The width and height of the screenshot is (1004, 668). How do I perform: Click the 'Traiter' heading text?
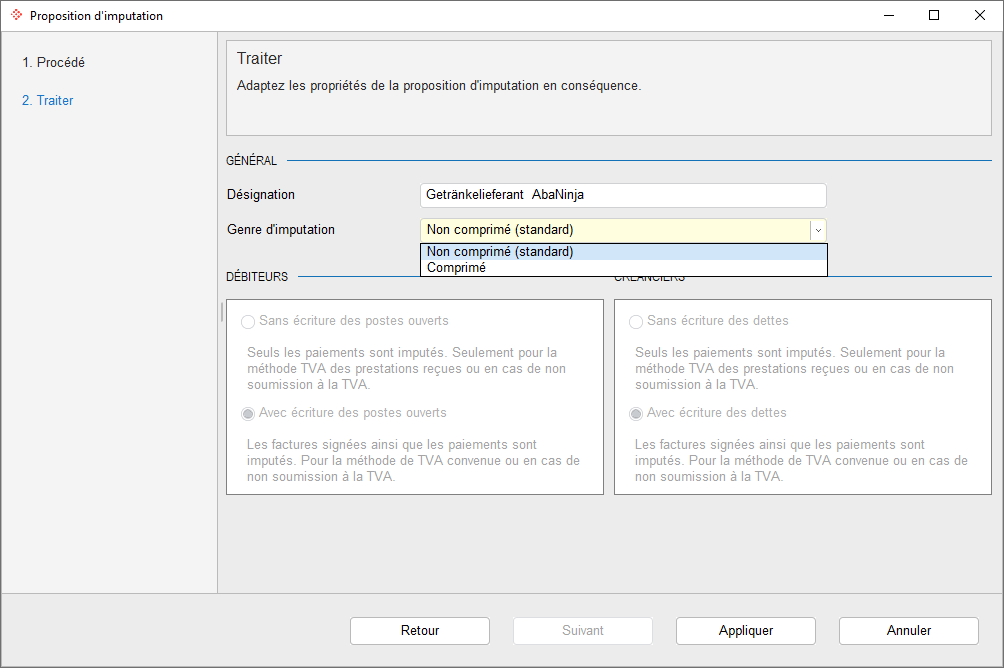[259, 59]
